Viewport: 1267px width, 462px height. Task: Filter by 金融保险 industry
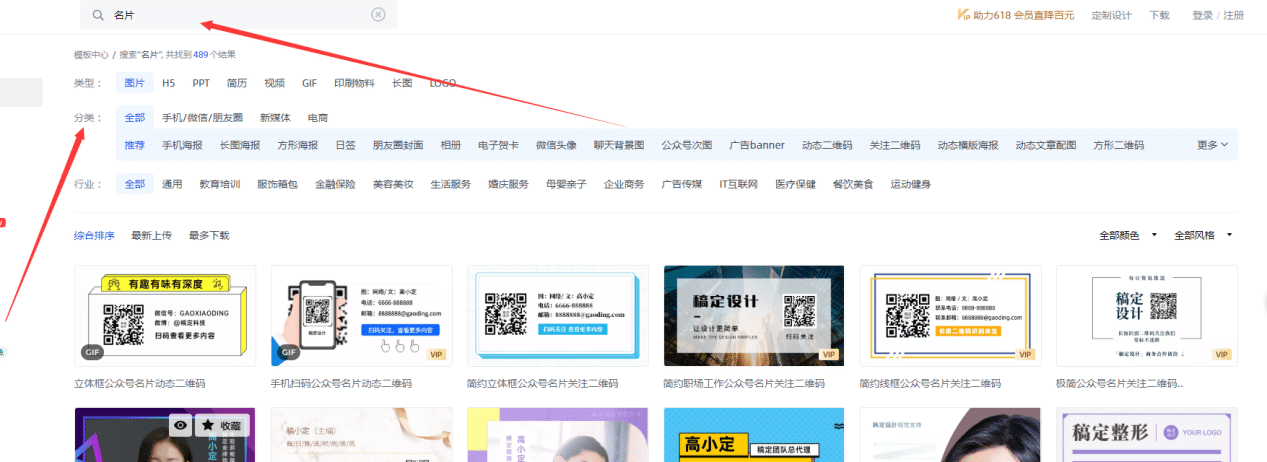coord(335,184)
